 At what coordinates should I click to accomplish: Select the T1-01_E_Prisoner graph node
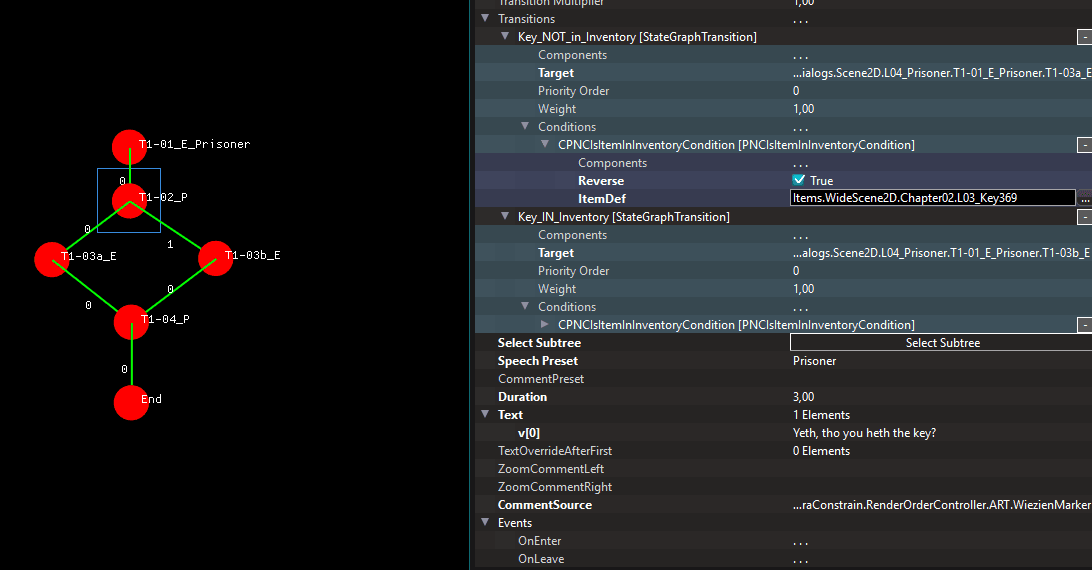pos(130,147)
